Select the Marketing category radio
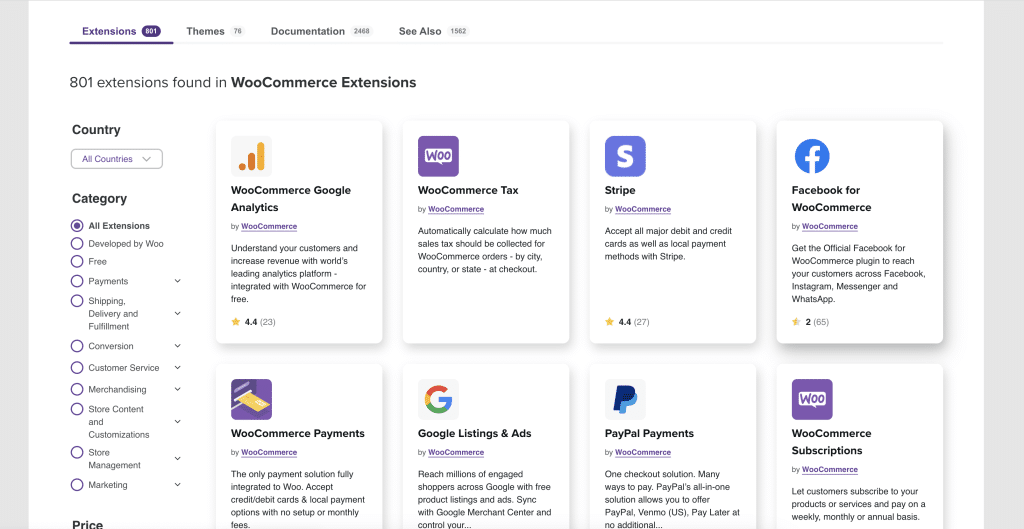Screen dimensions: 1024x529 pos(77,485)
